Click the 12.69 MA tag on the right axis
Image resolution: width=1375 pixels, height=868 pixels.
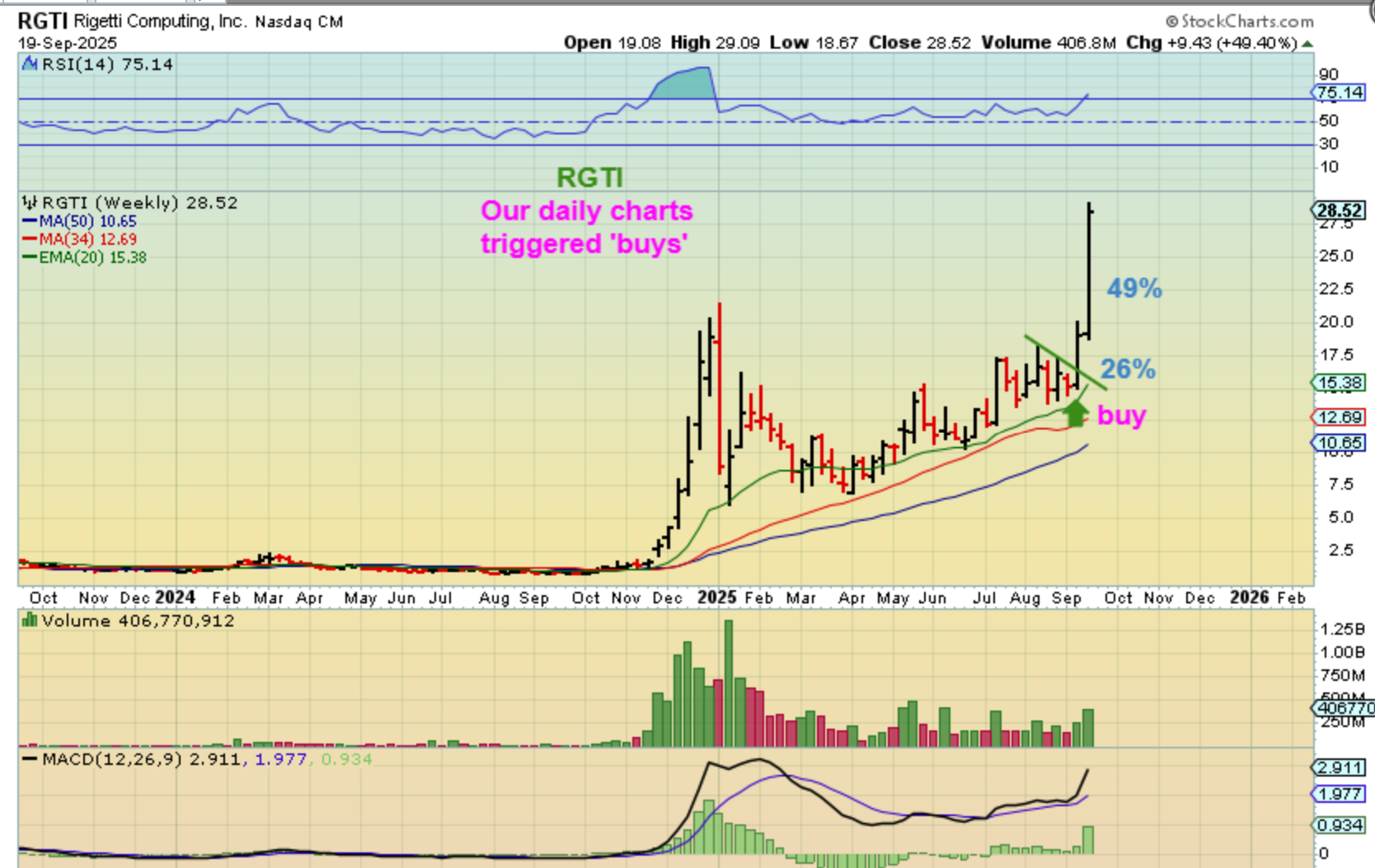point(1339,417)
